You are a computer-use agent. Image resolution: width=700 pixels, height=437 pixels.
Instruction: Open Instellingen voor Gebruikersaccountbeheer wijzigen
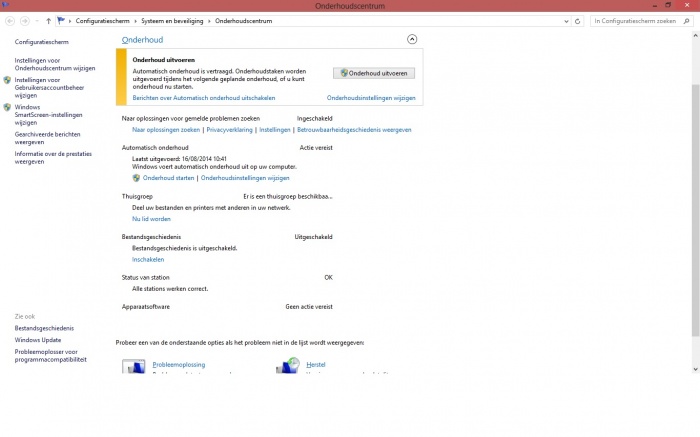pyautogui.click(x=49, y=87)
